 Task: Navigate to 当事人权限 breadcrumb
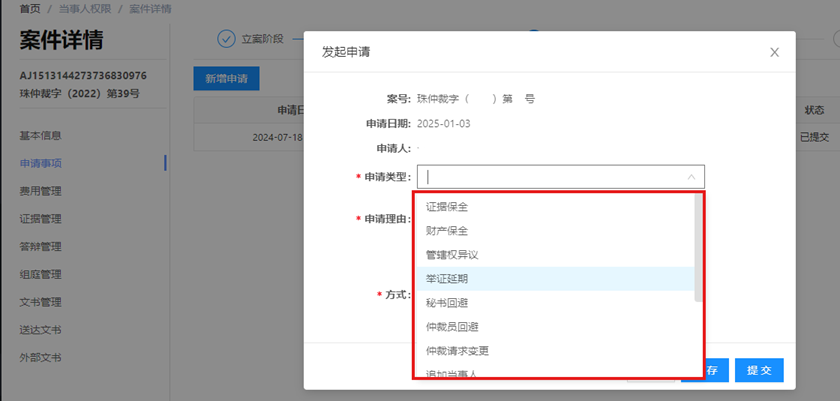pos(85,9)
